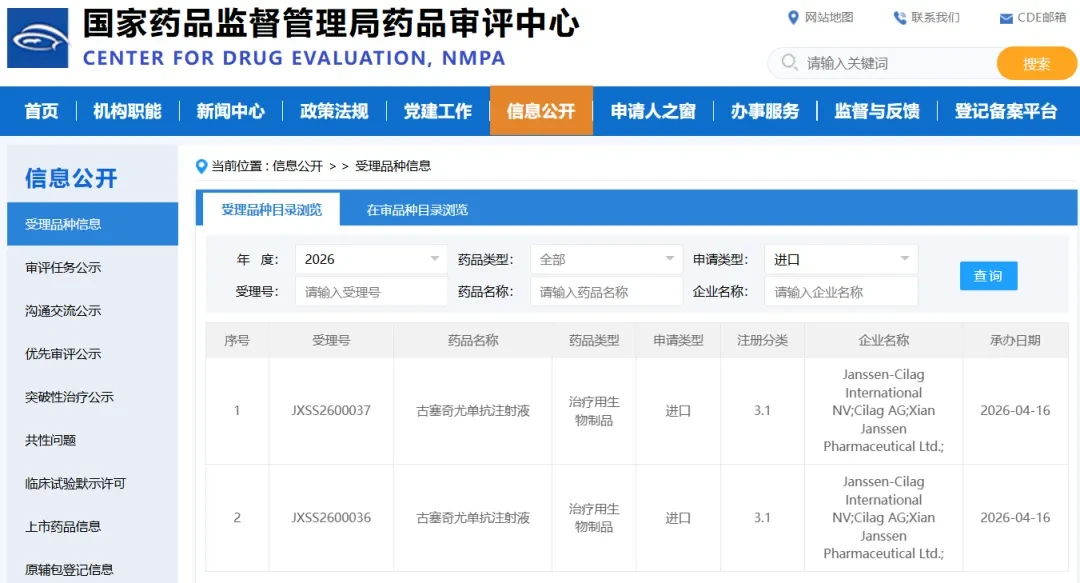1080x583 pixels.
Task: Click the contact us phone icon
Action: coord(900,18)
